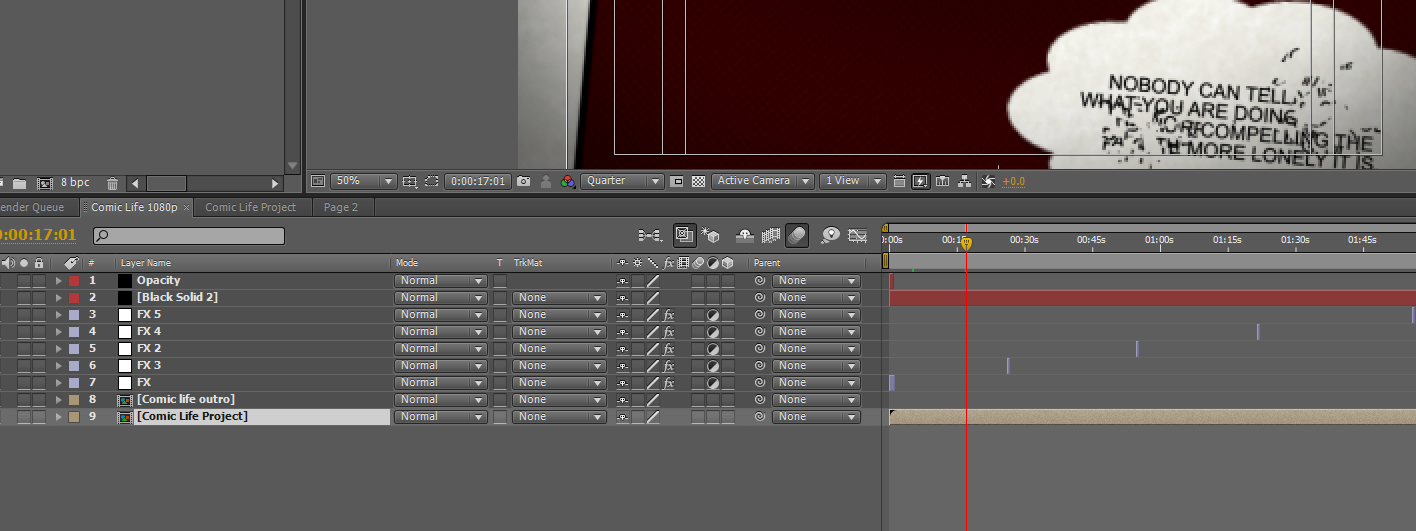Toggle draft 3D in timeline
The height and width of the screenshot is (531, 1416).
[x=710, y=235]
